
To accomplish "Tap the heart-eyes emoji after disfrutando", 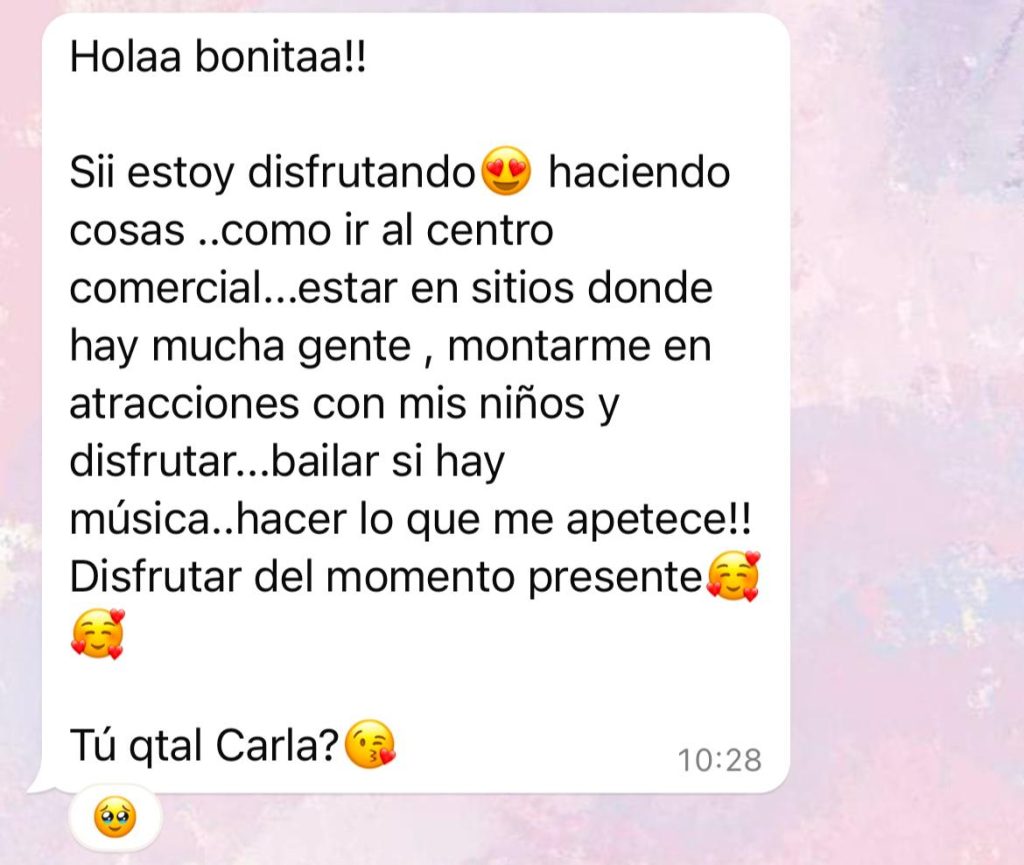I will pos(506,171).
